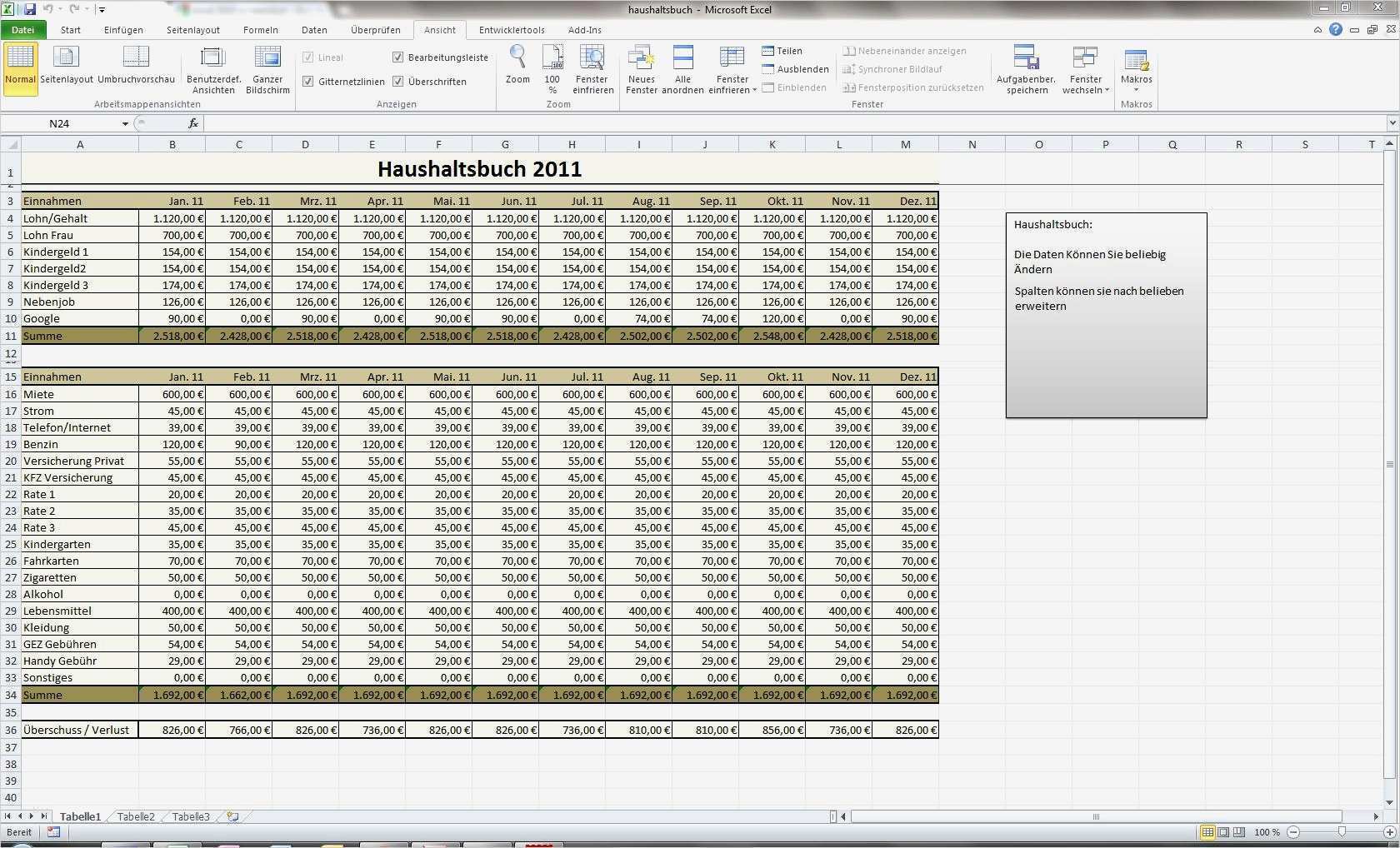Open the Formeln ribbon tab
The width and height of the screenshot is (1400, 848).
[260, 30]
